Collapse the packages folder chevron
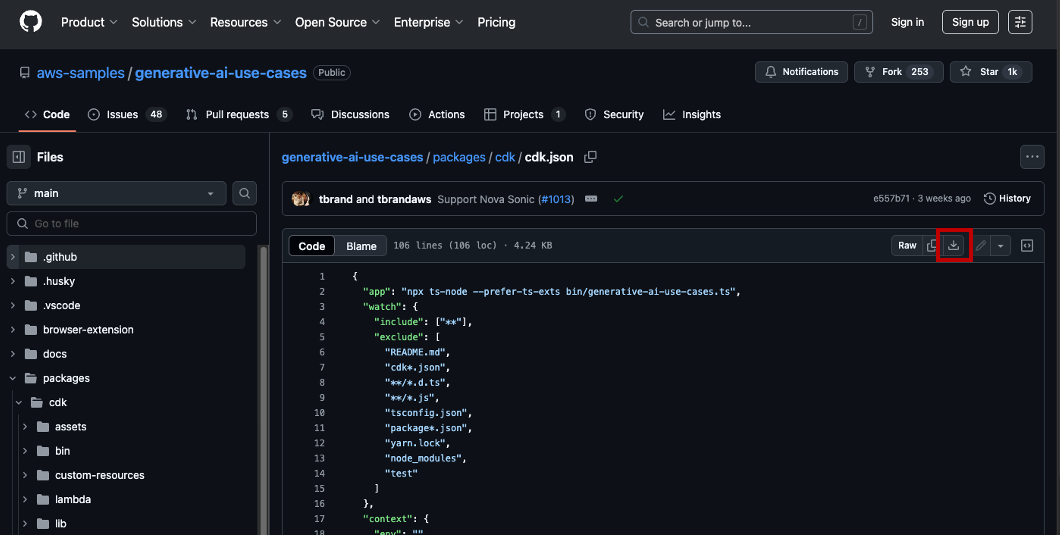 tap(13, 378)
